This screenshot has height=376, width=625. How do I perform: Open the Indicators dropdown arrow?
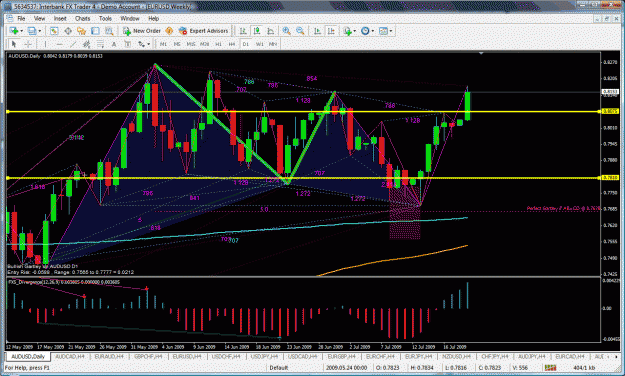point(354,31)
